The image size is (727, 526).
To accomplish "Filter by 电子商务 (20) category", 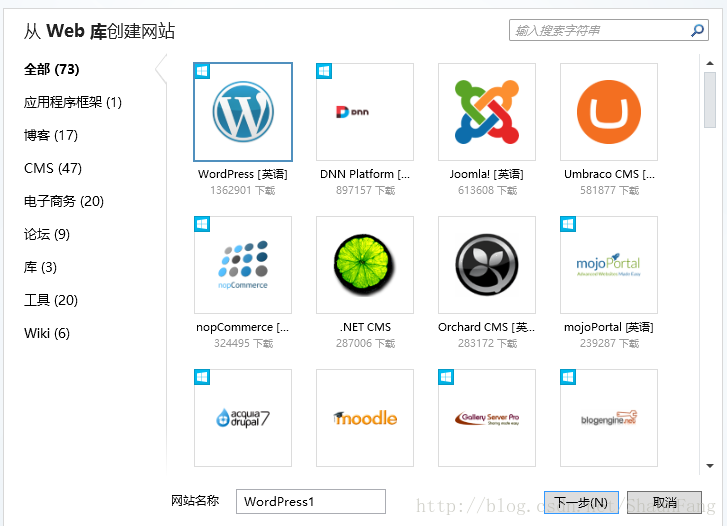I will pyautogui.click(x=64, y=201).
